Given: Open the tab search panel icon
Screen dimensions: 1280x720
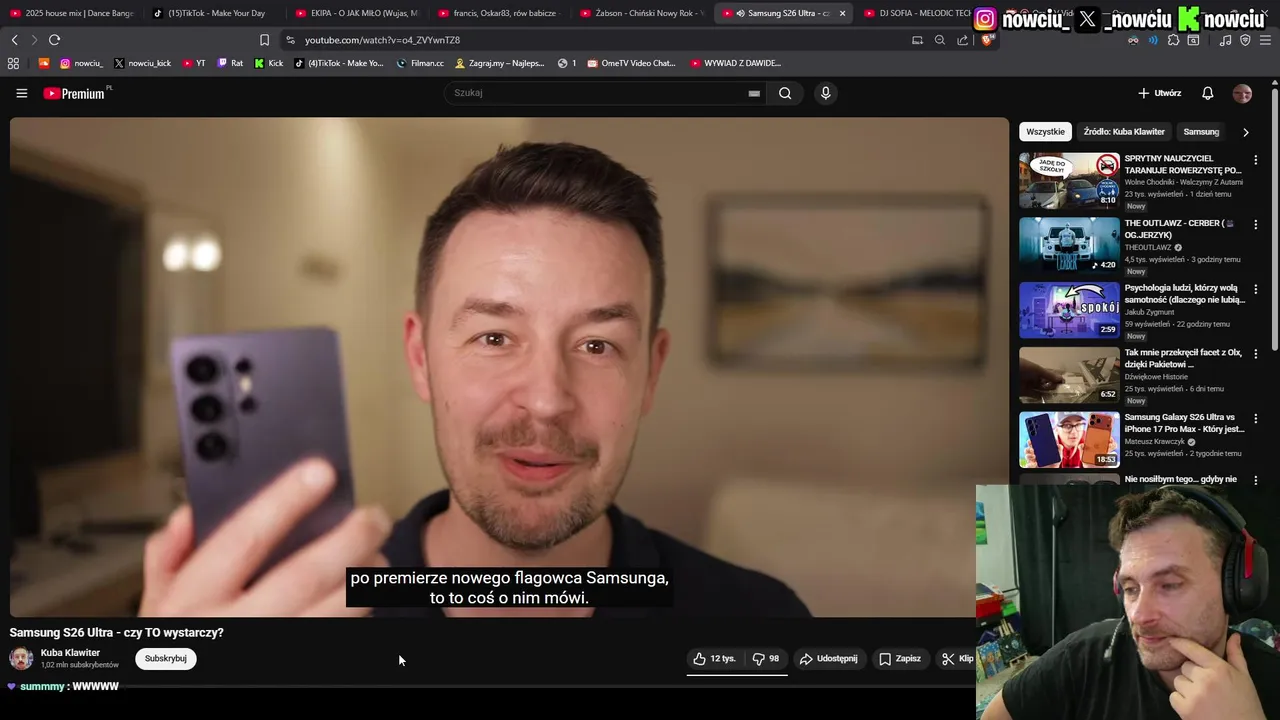Looking at the screenshot, I should tap(1193, 40).
